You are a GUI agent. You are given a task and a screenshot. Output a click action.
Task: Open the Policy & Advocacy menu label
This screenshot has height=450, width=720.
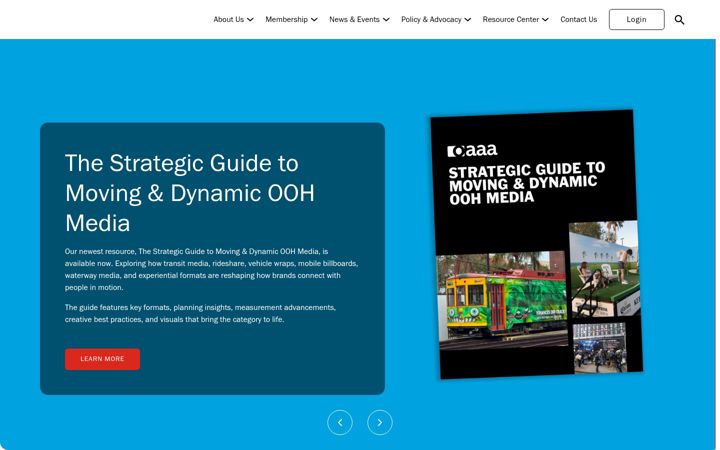tap(431, 19)
